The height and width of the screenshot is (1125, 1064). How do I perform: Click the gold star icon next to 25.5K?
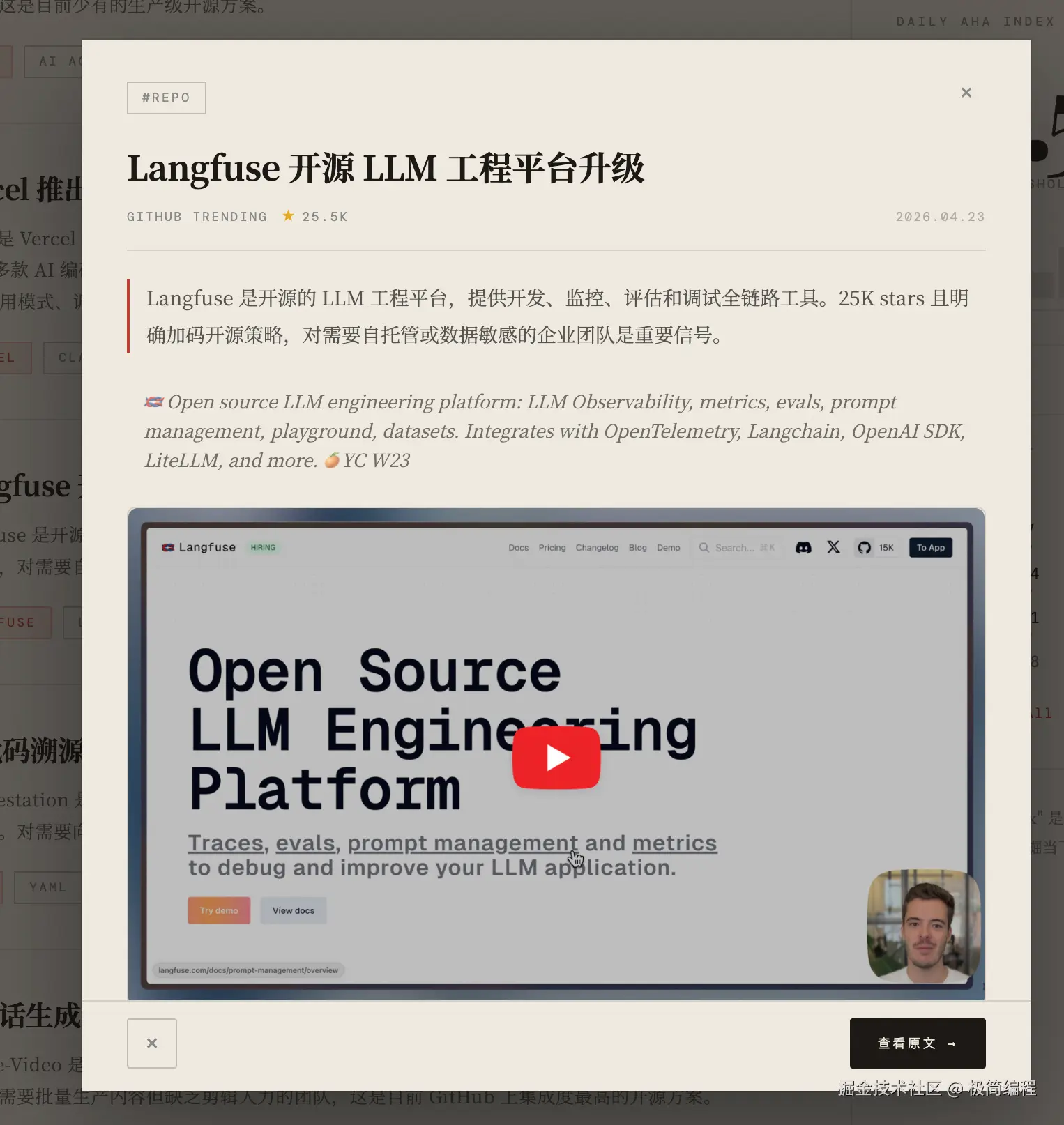288,216
